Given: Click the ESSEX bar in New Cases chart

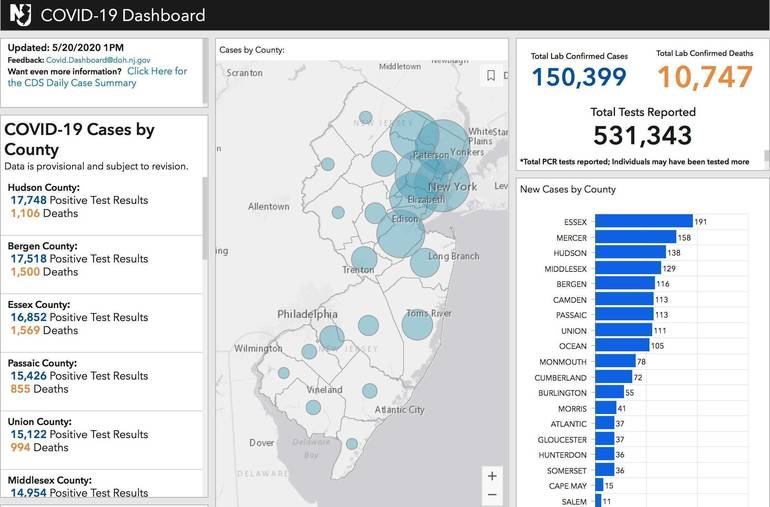Looking at the screenshot, I should click(x=643, y=222).
